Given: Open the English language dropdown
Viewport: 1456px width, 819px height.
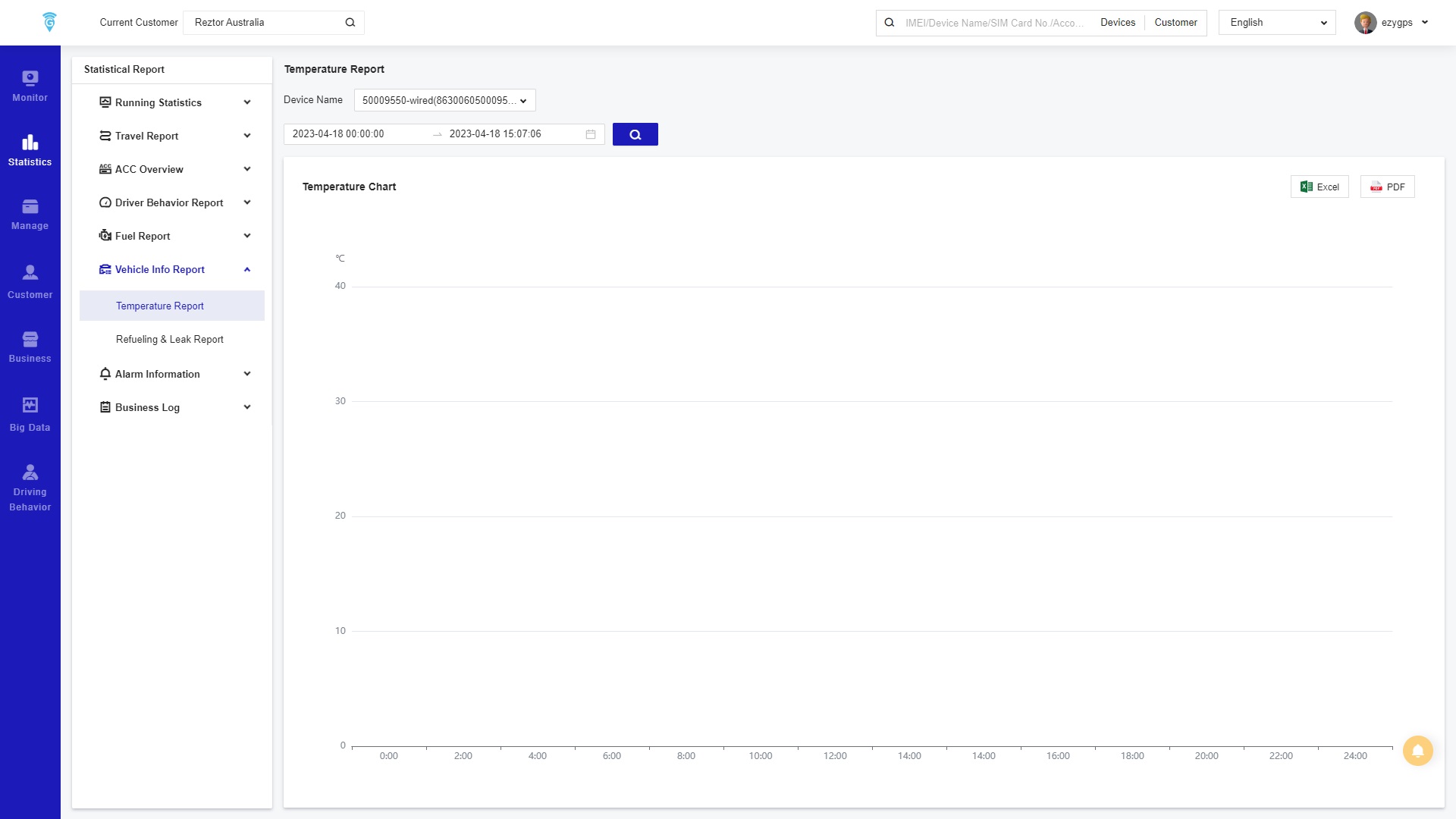Looking at the screenshot, I should 1277,23.
